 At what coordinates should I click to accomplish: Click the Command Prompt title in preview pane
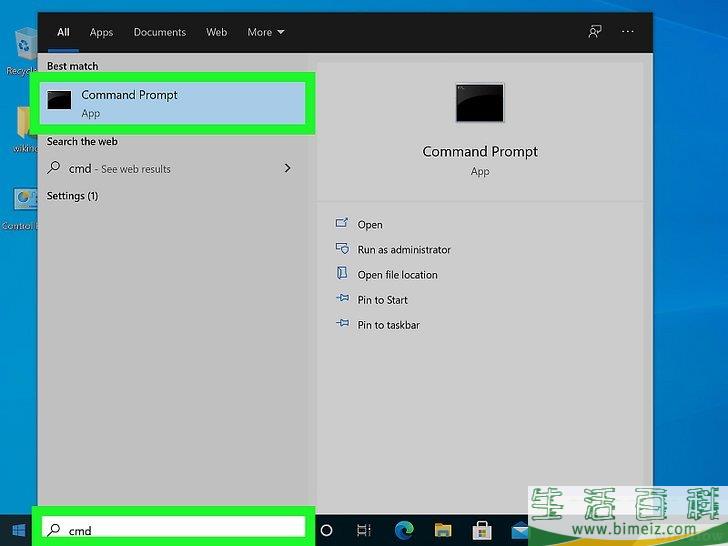pyautogui.click(x=480, y=152)
